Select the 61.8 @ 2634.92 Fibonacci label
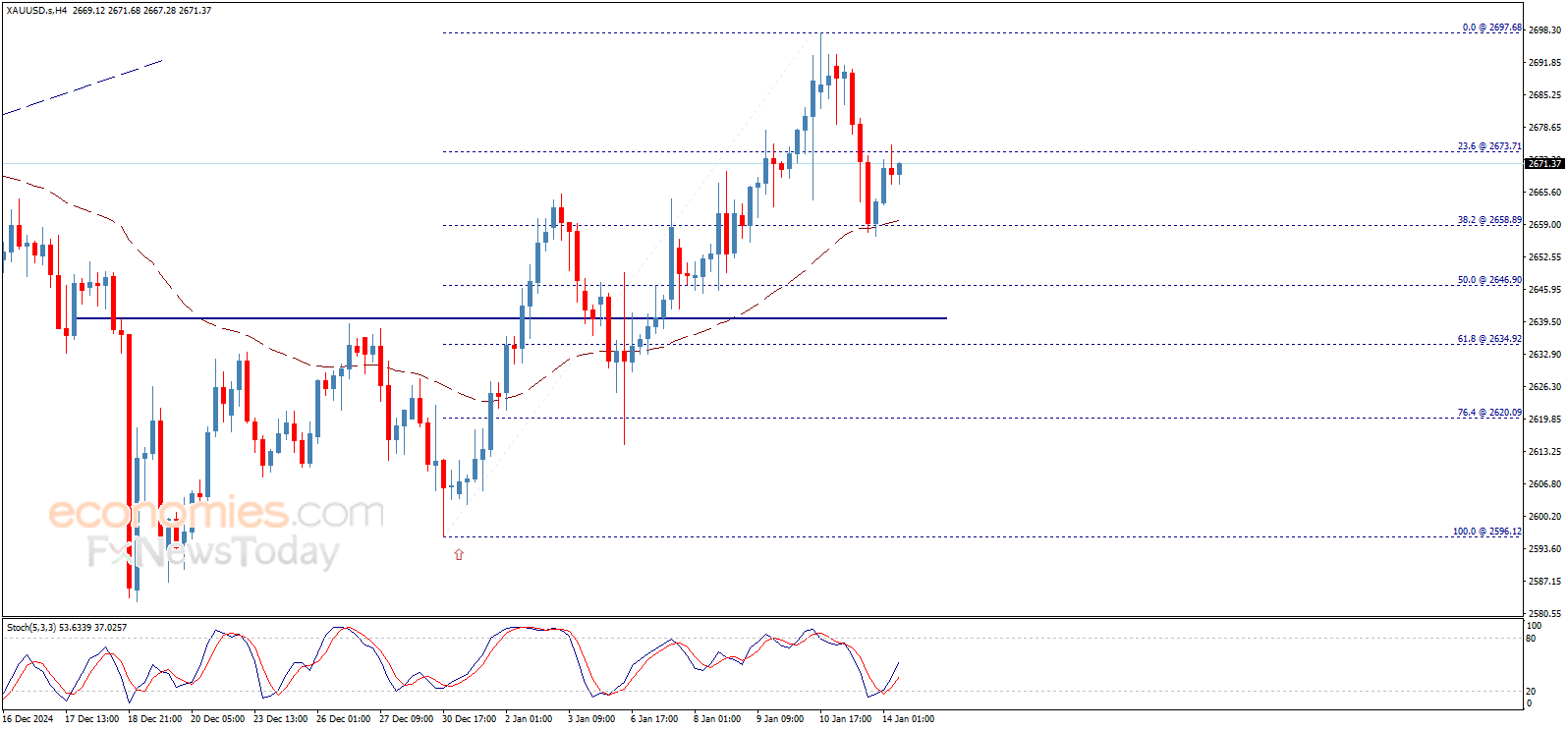The width and height of the screenshot is (1568, 730). click(x=1488, y=339)
